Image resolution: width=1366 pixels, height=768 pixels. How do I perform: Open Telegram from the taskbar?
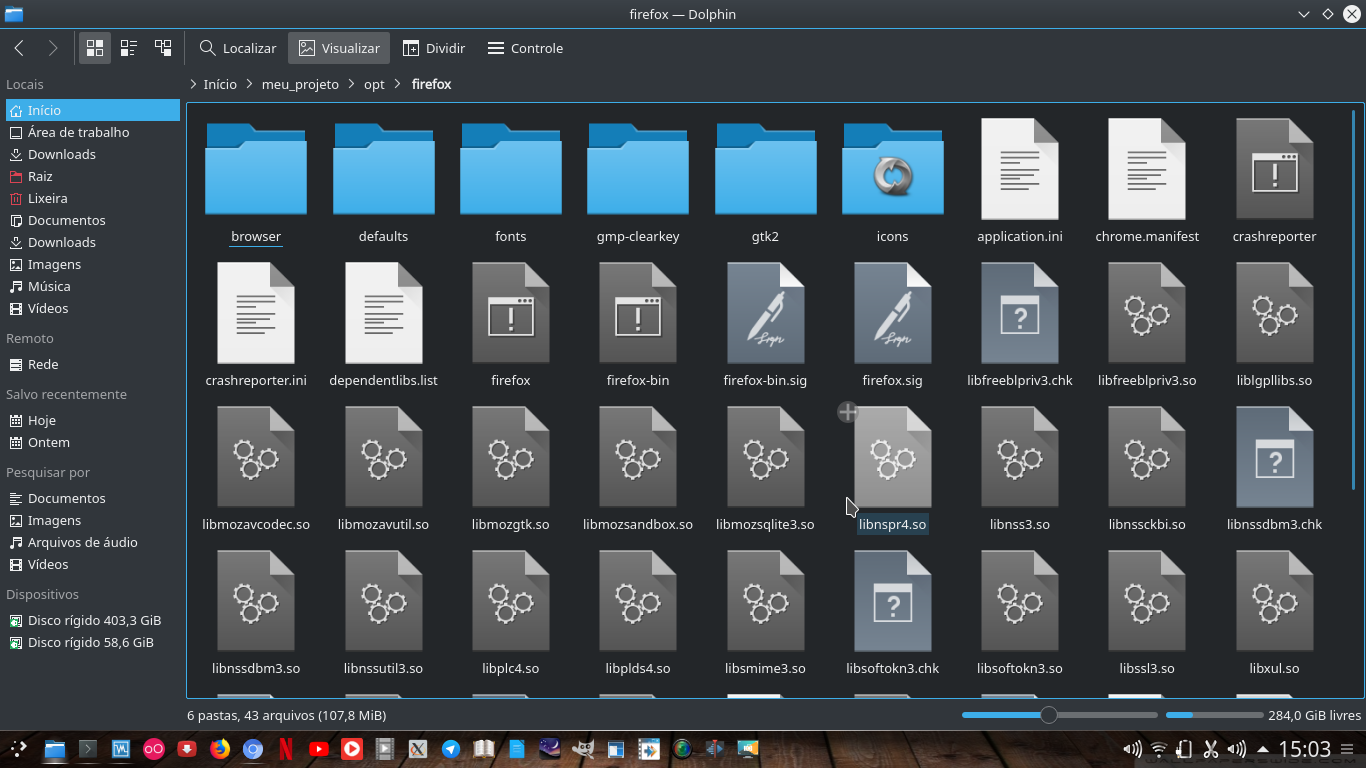(x=451, y=748)
